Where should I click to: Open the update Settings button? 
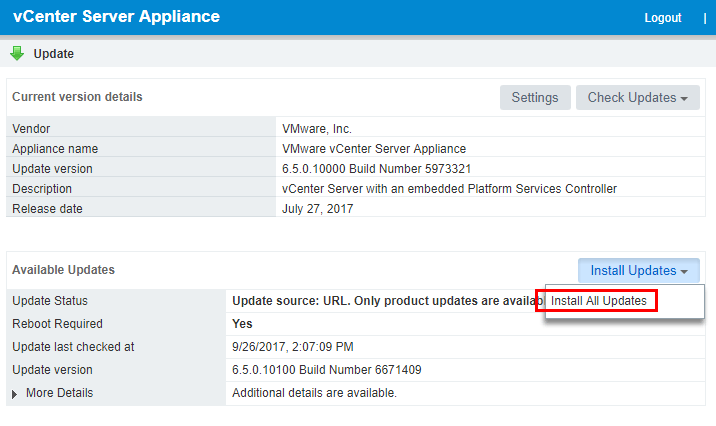pyautogui.click(x=535, y=97)
